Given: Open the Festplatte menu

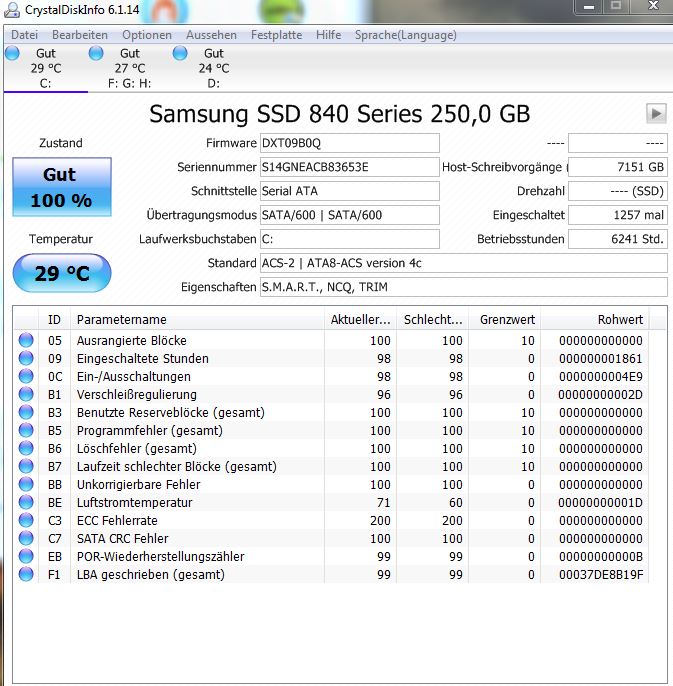Looking at the screenshot, I should [277, 35].
